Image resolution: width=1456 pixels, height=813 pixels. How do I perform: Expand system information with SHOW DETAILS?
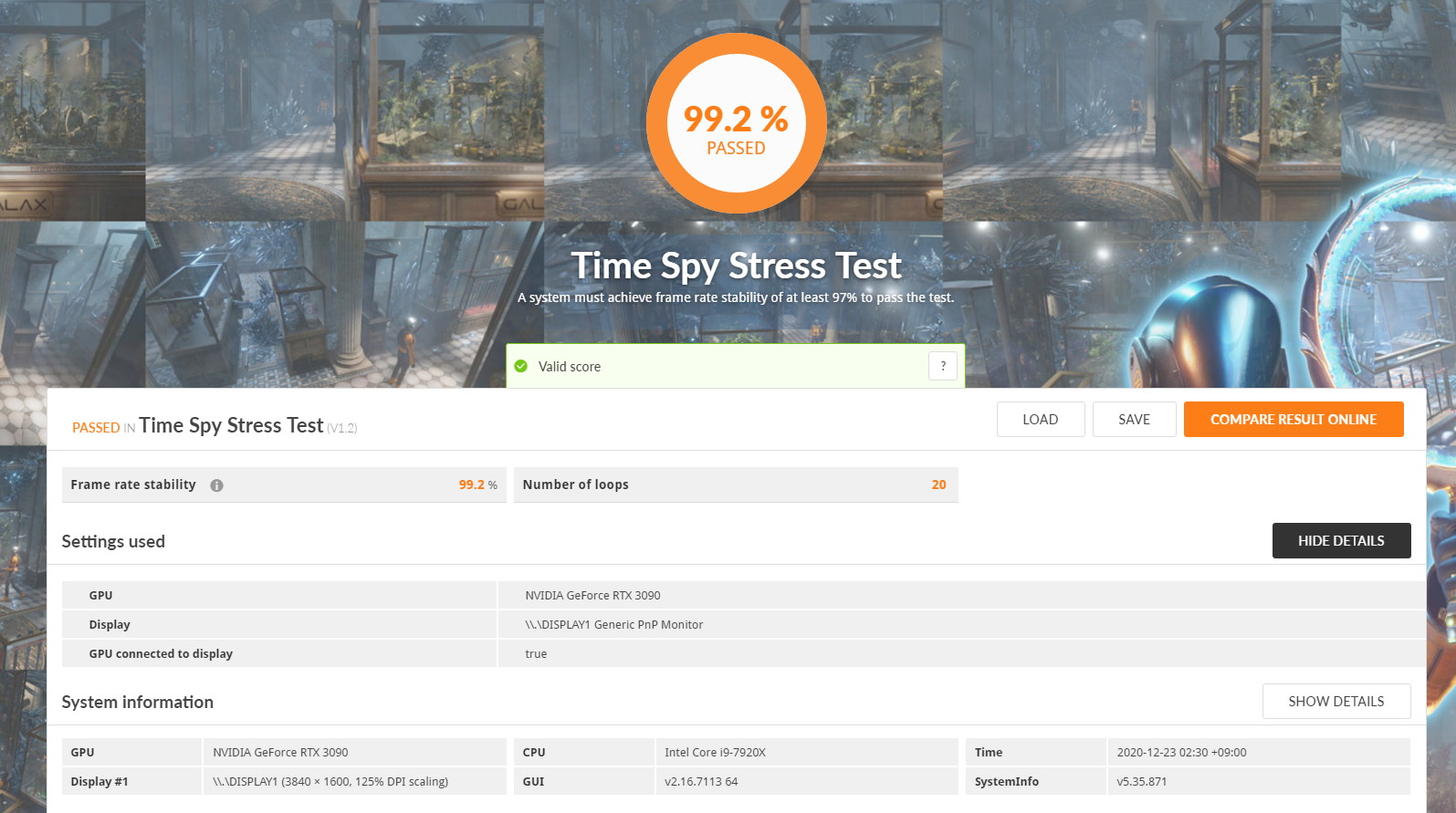(x=1336, y=702)
